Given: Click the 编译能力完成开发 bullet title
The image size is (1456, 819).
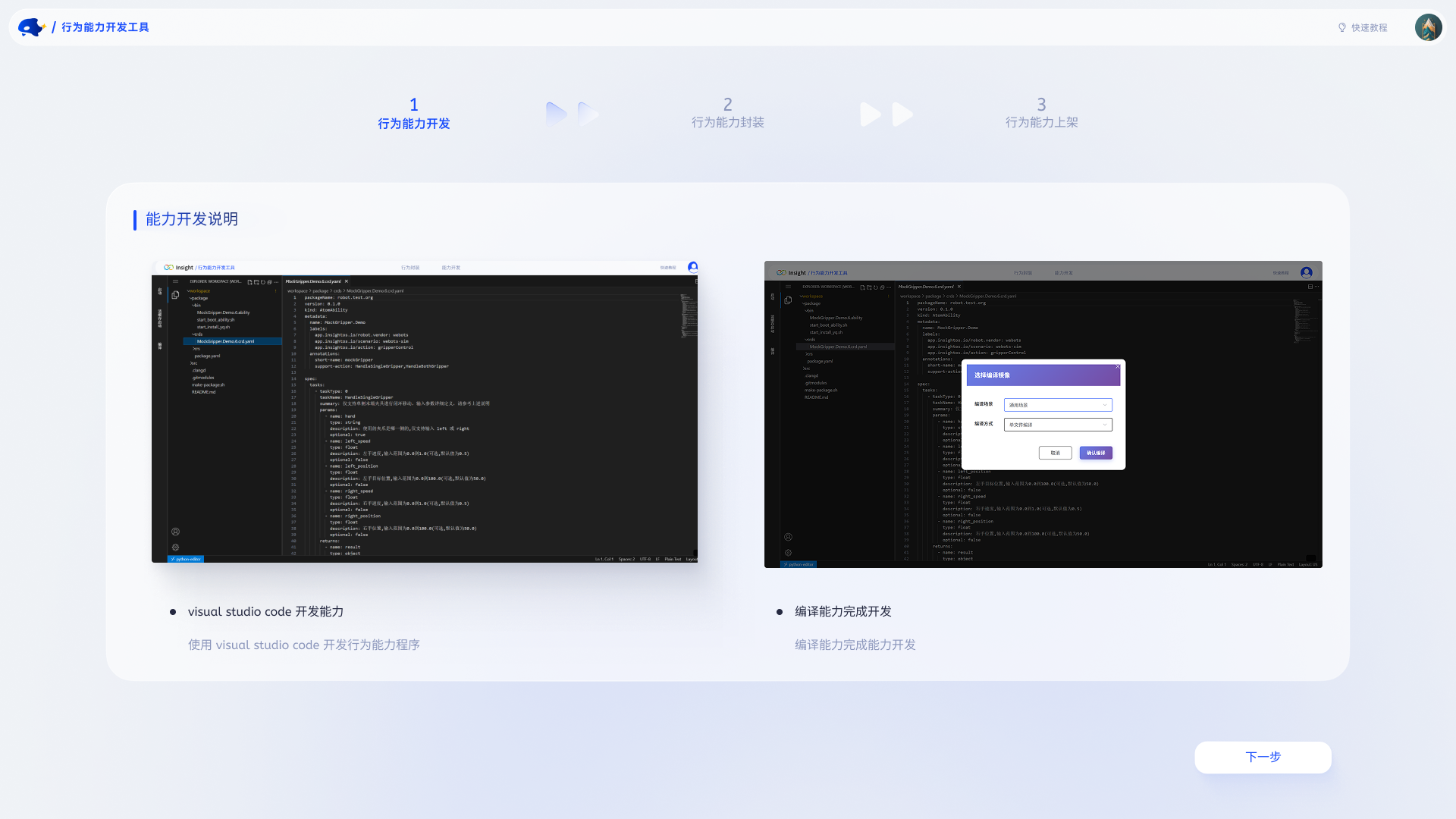Looking at the screenshot, I should tap(843, 611).
